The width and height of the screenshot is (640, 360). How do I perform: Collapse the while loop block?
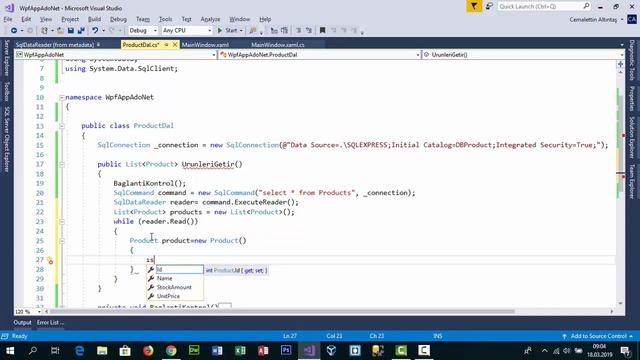tap(62, 222)
